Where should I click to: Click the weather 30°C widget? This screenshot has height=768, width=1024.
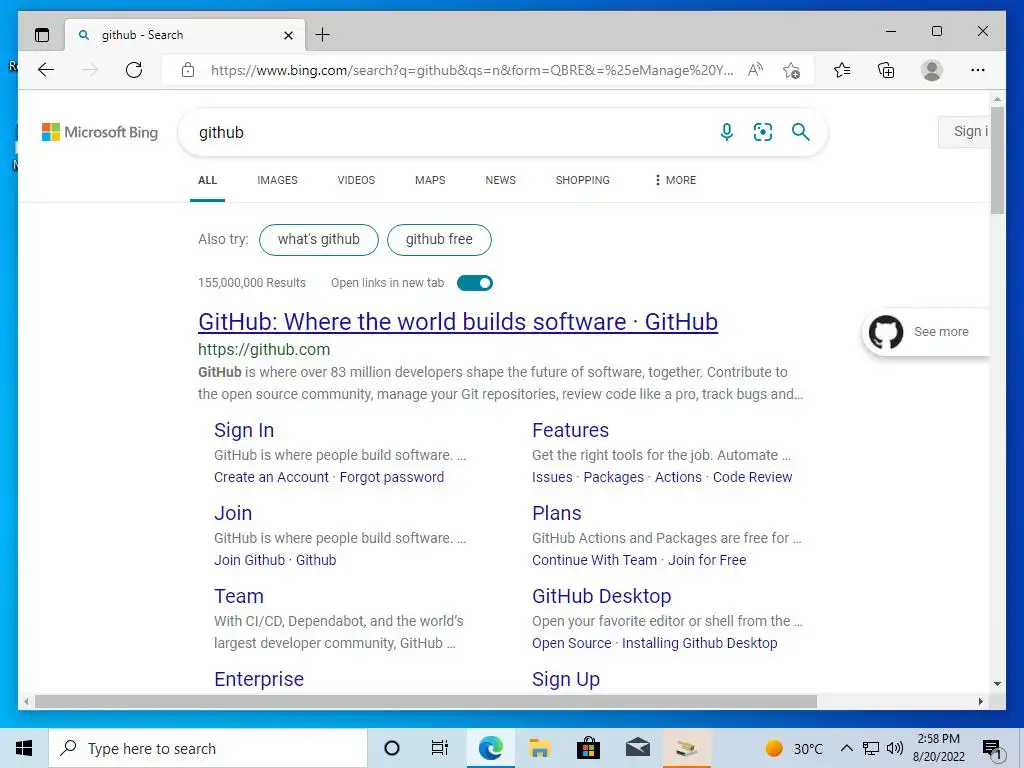793,748
